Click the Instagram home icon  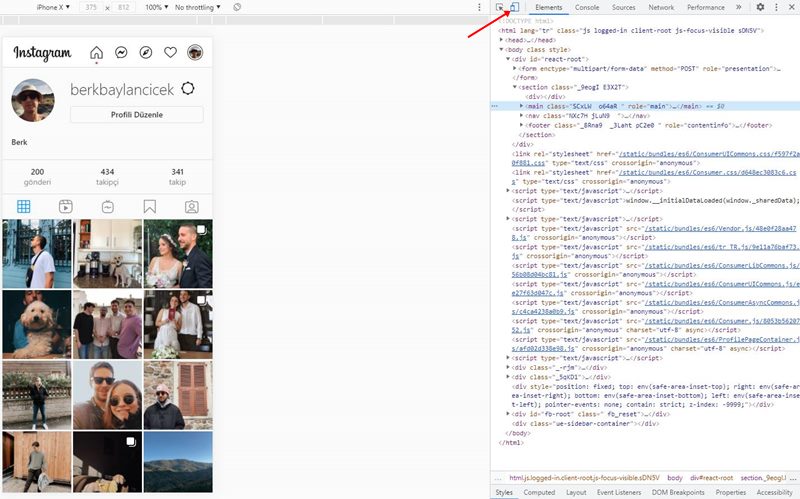click(x=96, y=53)
